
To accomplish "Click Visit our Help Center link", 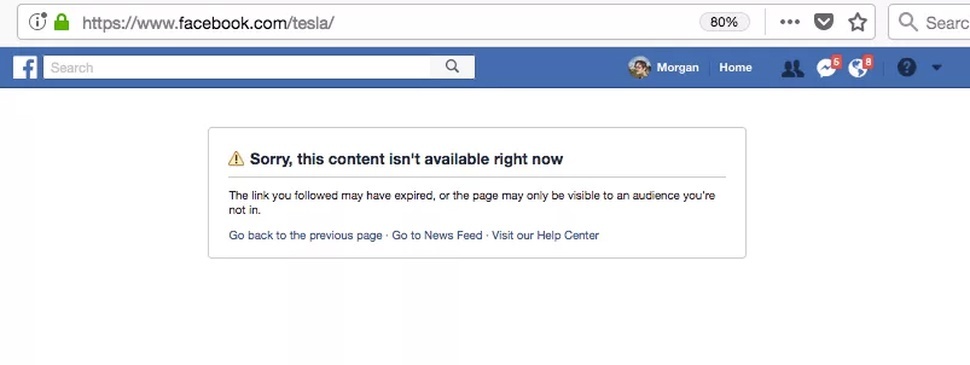I will (546, 235).
